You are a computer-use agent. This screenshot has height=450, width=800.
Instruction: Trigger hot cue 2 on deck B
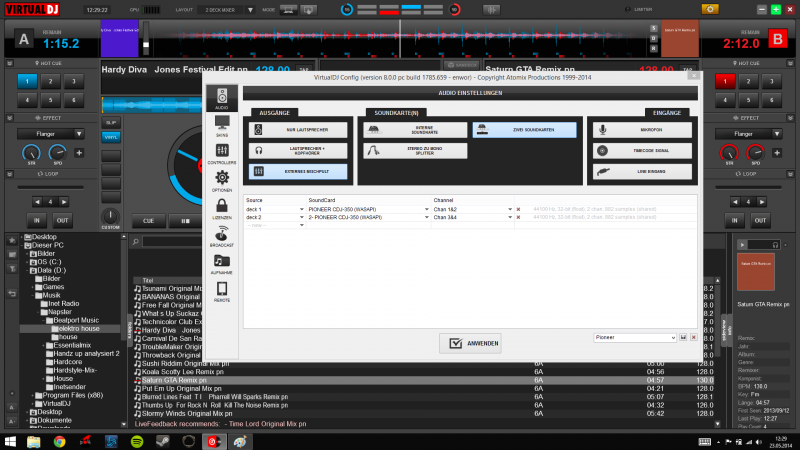click(x=748, y=81)
